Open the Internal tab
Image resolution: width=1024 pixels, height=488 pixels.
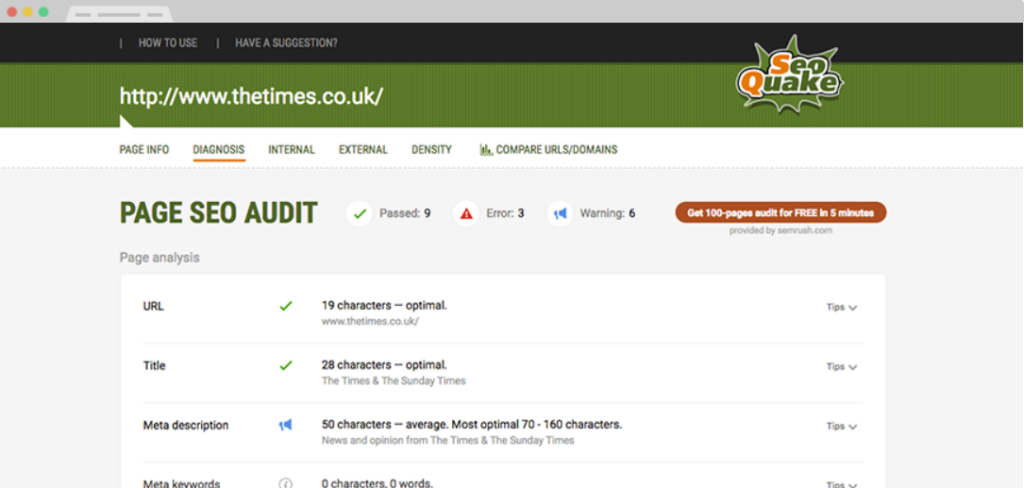point(291,150)
